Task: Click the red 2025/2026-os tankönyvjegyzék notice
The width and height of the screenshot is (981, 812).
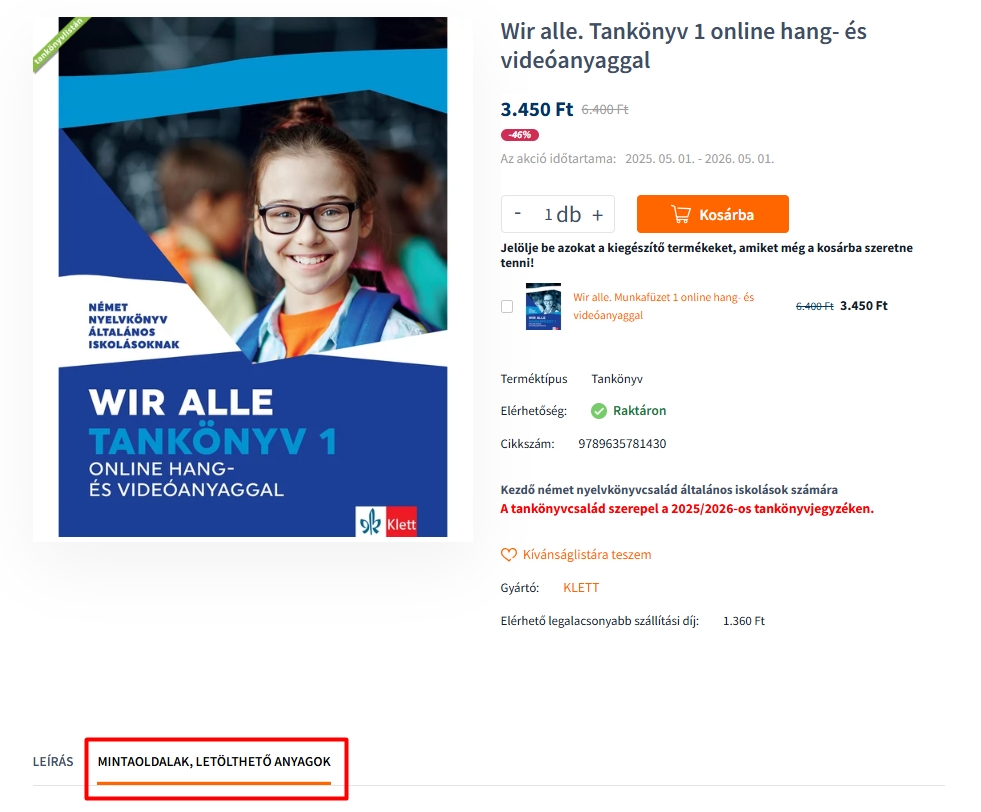Action: pos(687,509)
